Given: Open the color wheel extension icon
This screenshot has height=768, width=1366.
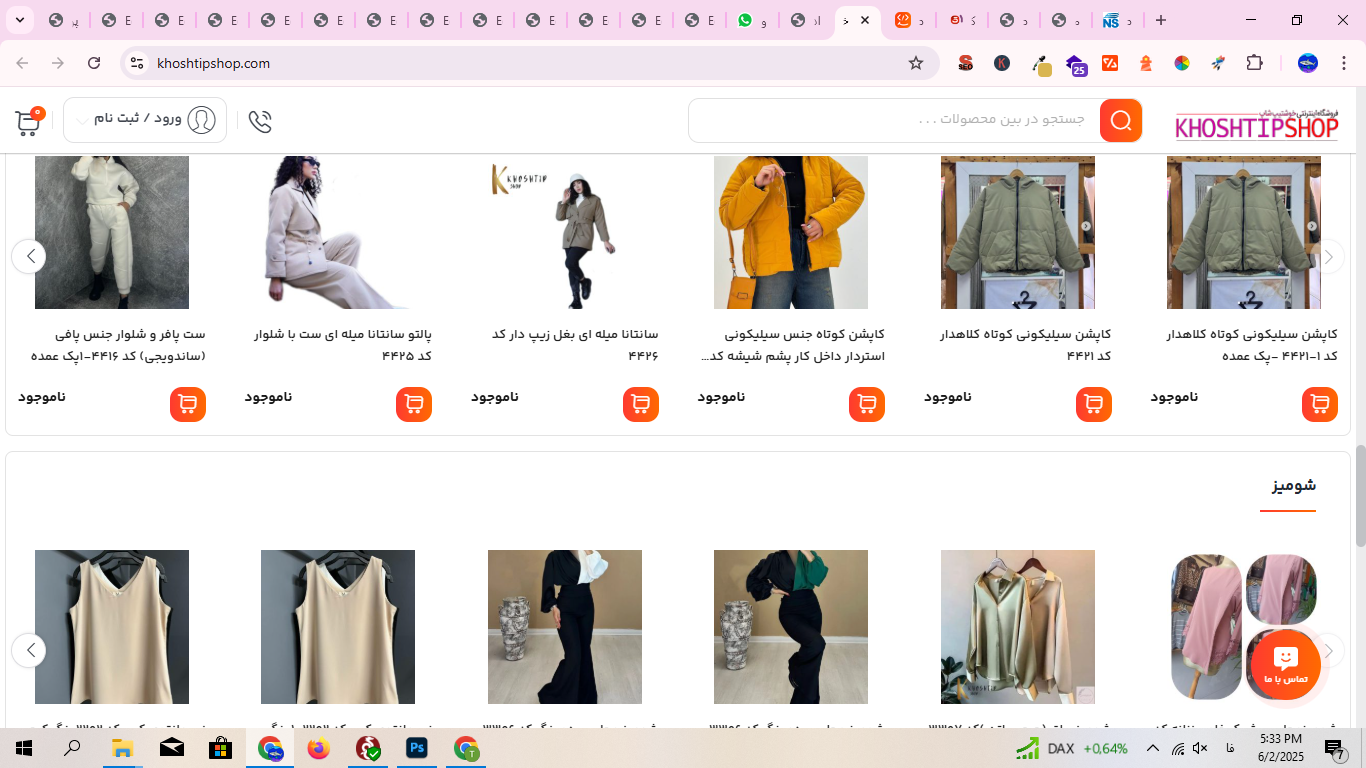Looking at the screenshot, I should click(x=1182, y=63).
